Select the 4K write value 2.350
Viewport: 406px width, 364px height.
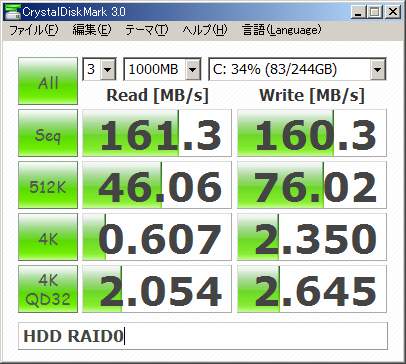(312, 237)
